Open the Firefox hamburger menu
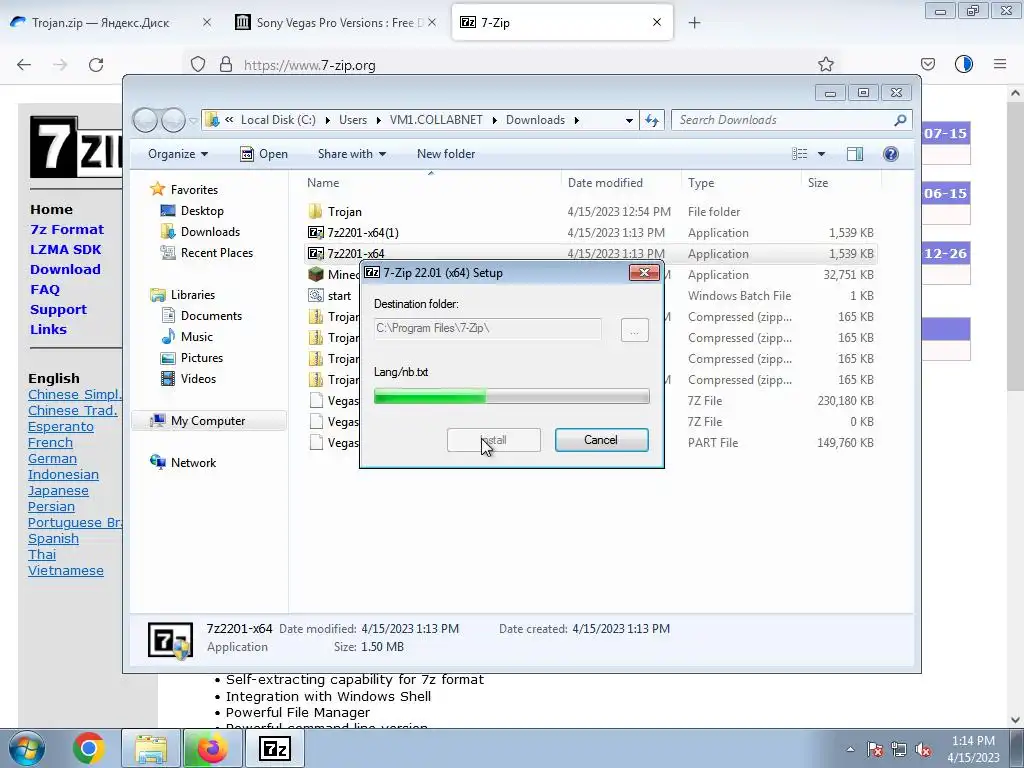This screenshot has width=1024, height=768. point(1000,64)
